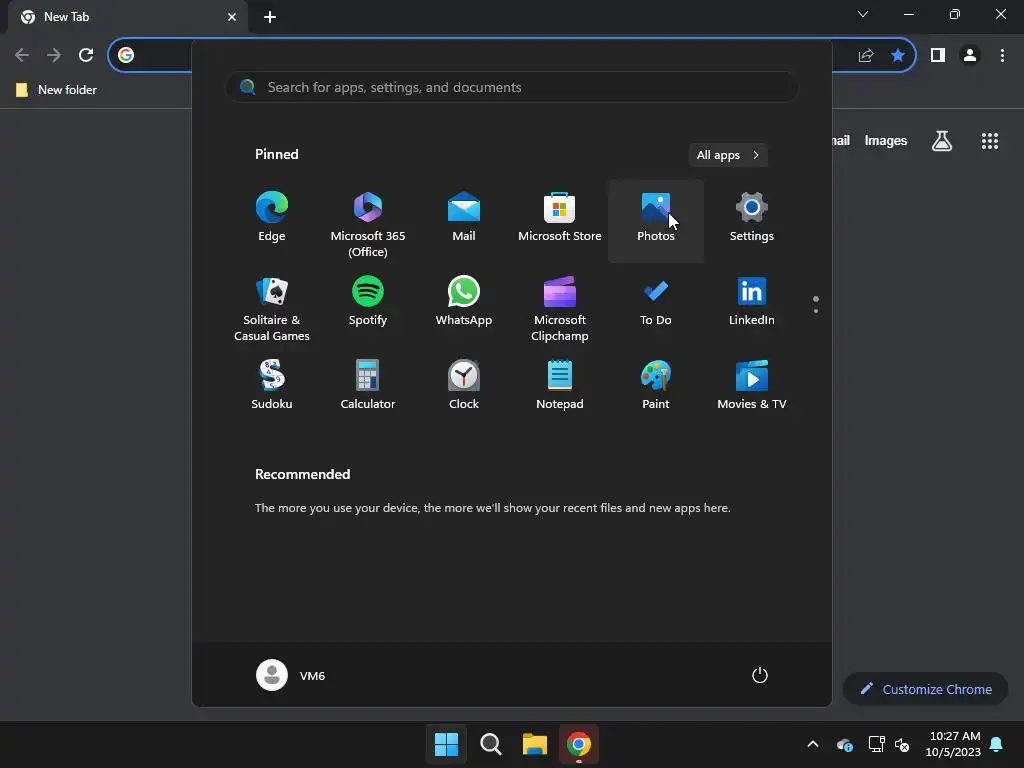Open File Explorer from the taskbar
Image resolution: width=1024 pixels, height=768 pixels.
pyautogui.click(x=535, y=744)
